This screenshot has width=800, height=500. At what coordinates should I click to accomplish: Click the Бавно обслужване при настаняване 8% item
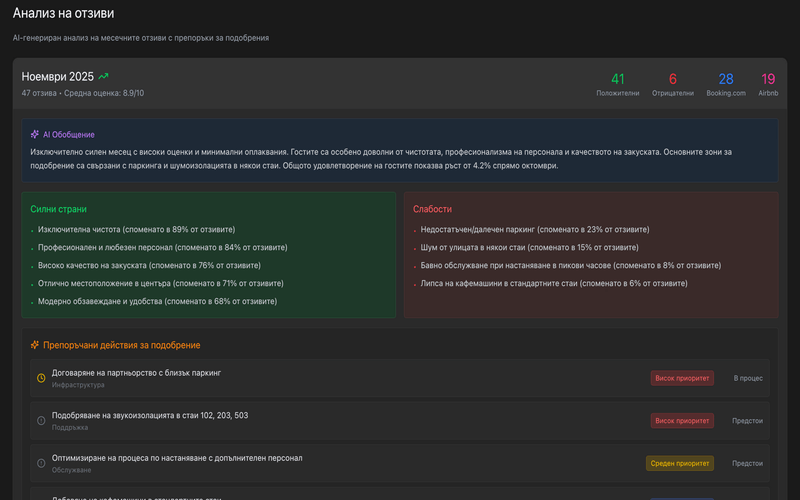point(570,265)
